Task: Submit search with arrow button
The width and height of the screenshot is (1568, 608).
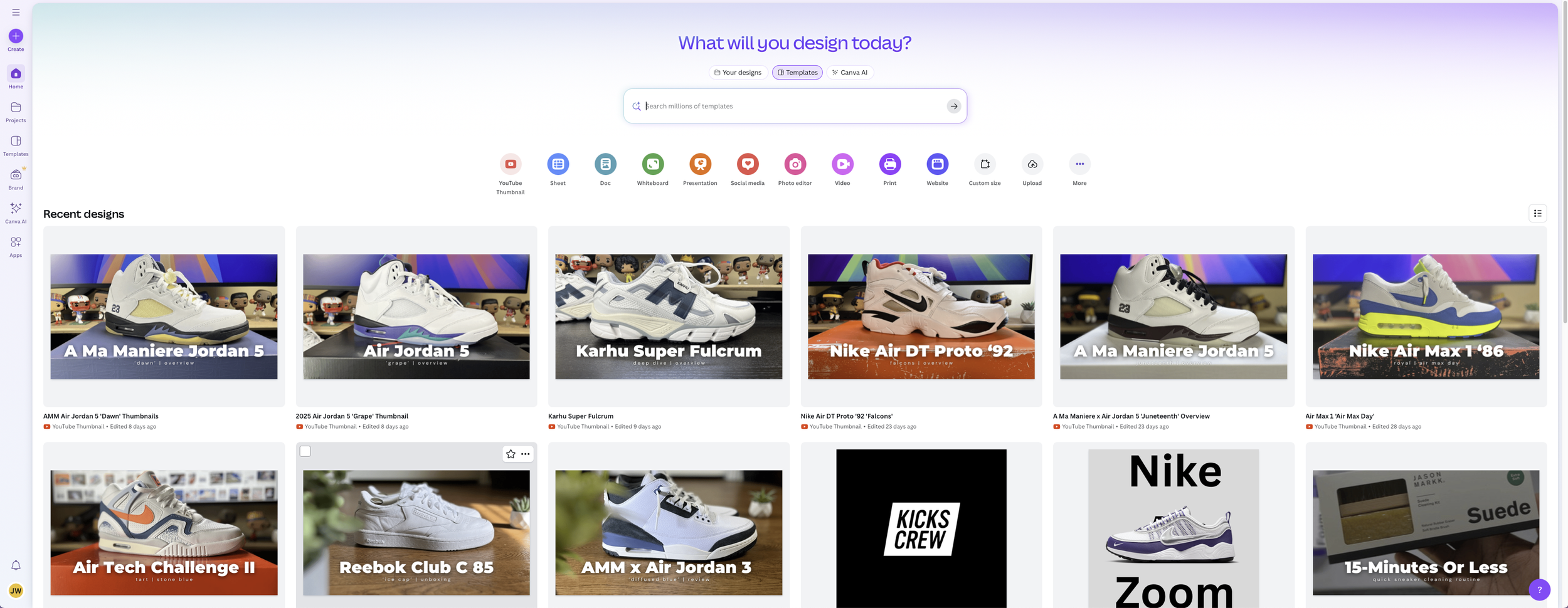Action: pyautogui.click(x=953, y=106)
